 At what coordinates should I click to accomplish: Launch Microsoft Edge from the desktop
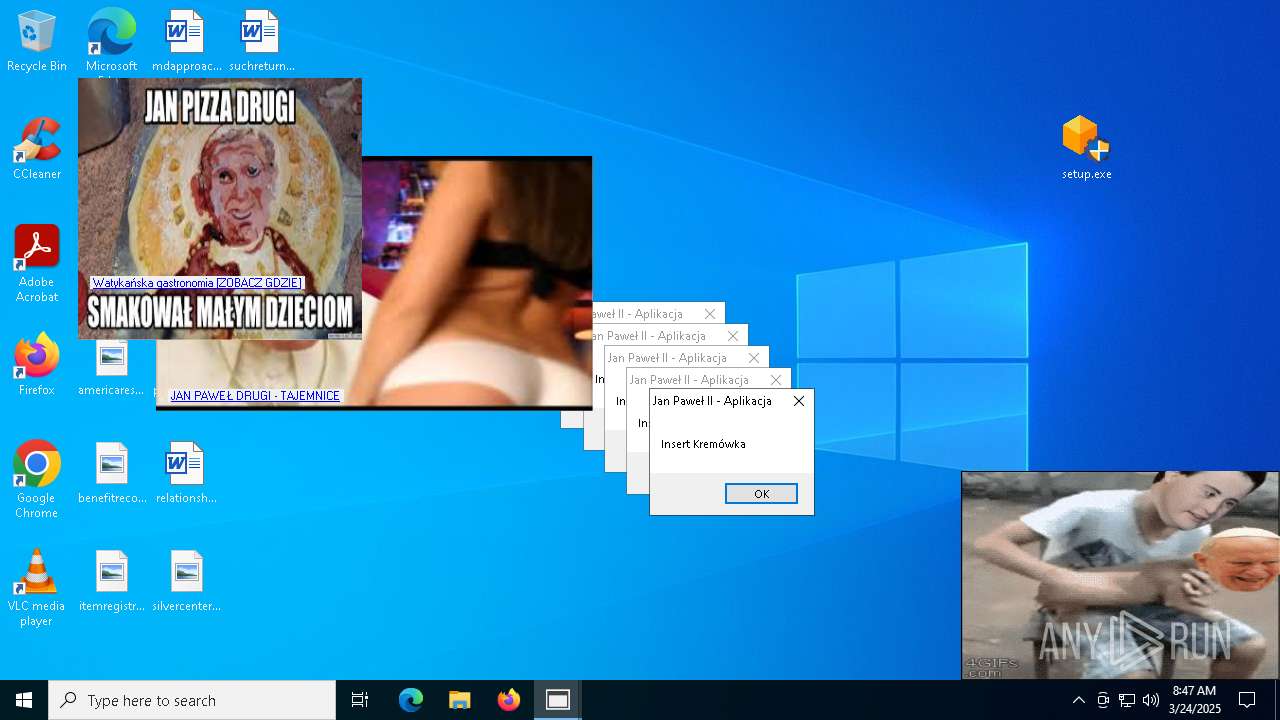111,41
